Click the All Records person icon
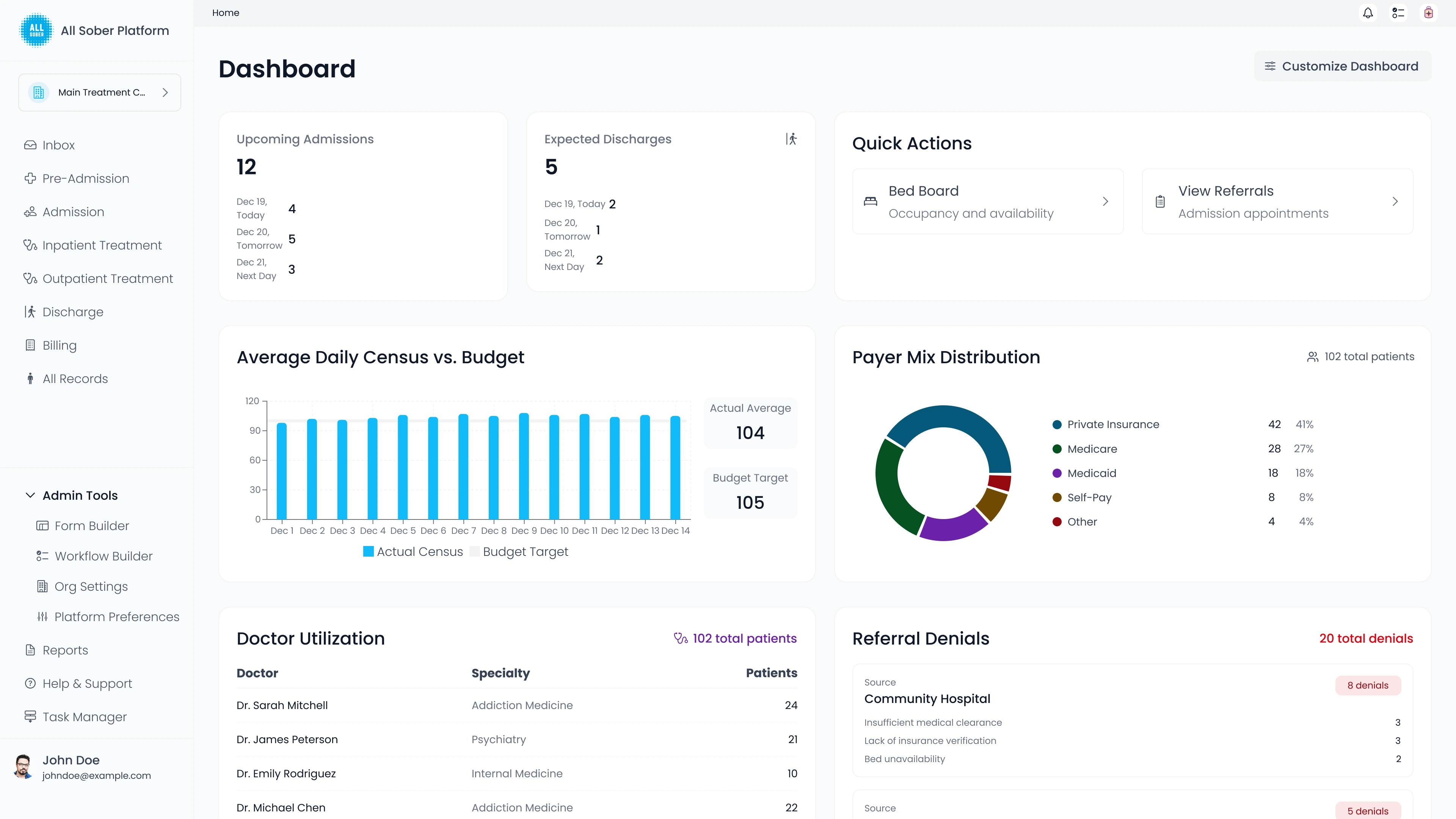 coord(30,379)
